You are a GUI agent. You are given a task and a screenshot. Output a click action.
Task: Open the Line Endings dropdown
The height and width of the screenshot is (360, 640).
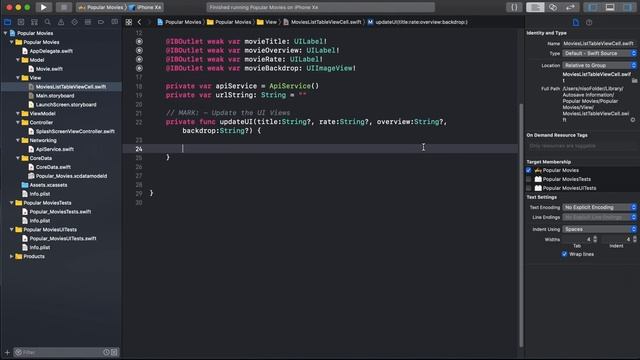600,217
